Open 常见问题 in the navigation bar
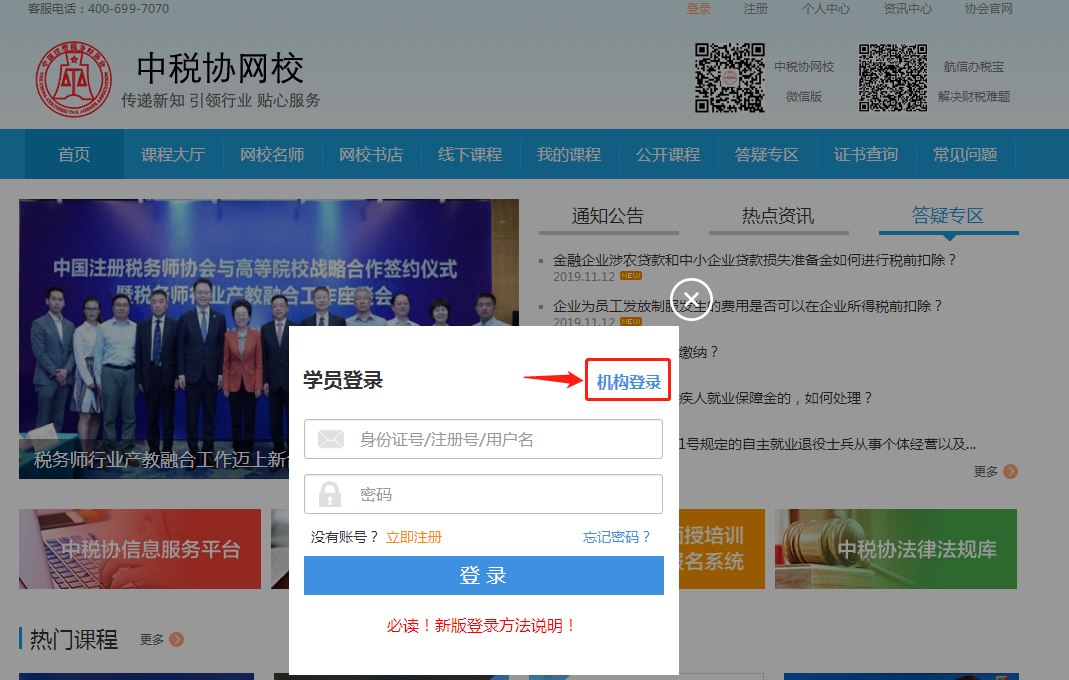1069x680 pixels. 965,155
